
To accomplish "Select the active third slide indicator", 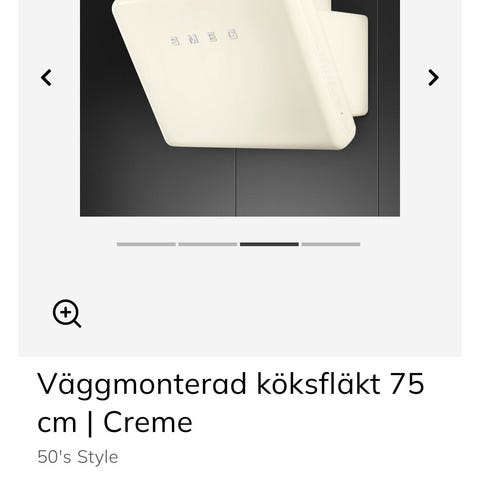I will pyautogui.click(x=269, y=244).
